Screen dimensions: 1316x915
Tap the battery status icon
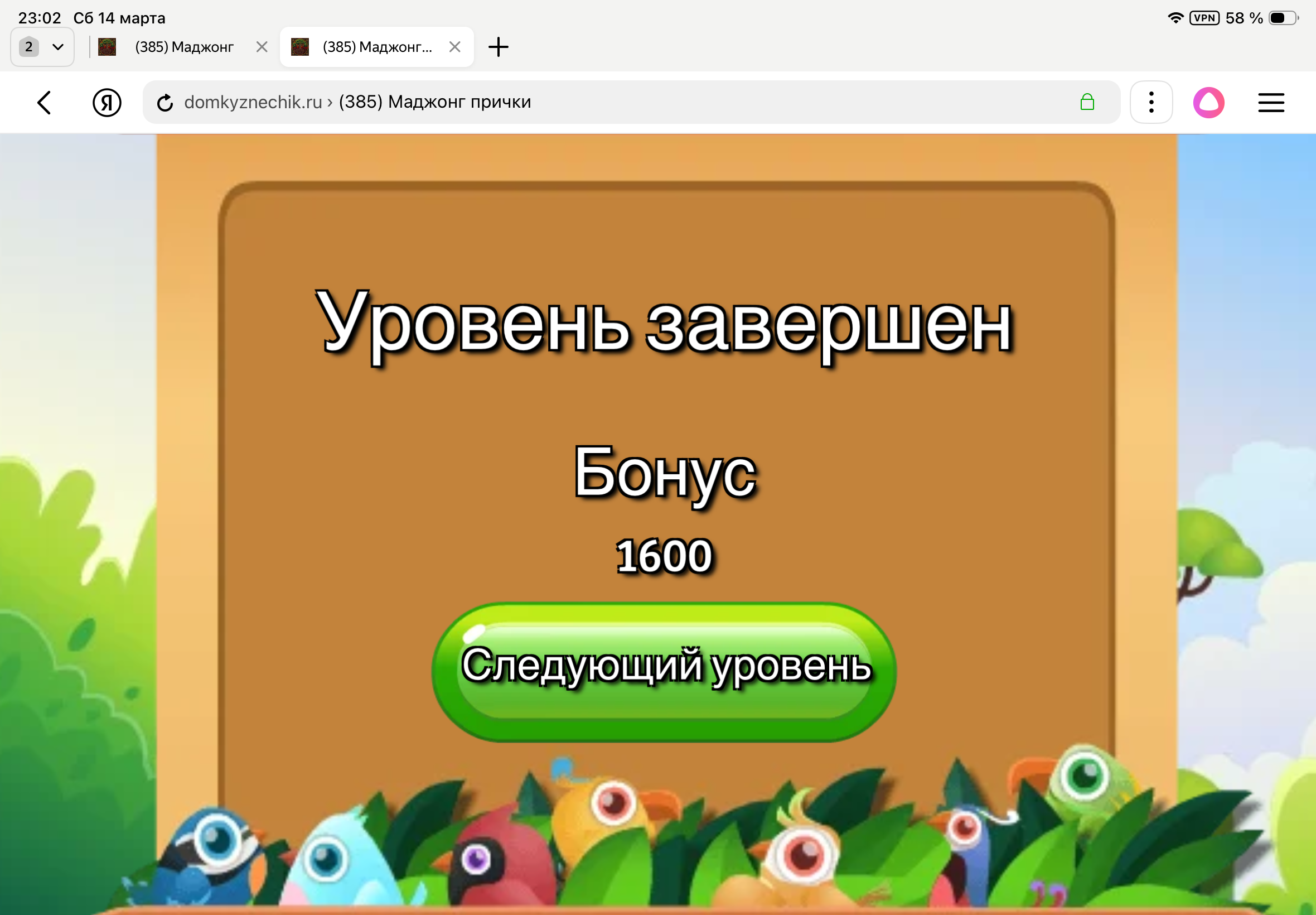pos(1282,18)
